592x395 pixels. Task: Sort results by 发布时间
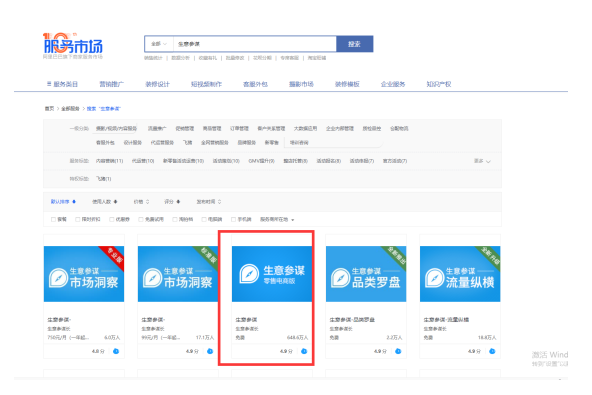pos(208,202)
